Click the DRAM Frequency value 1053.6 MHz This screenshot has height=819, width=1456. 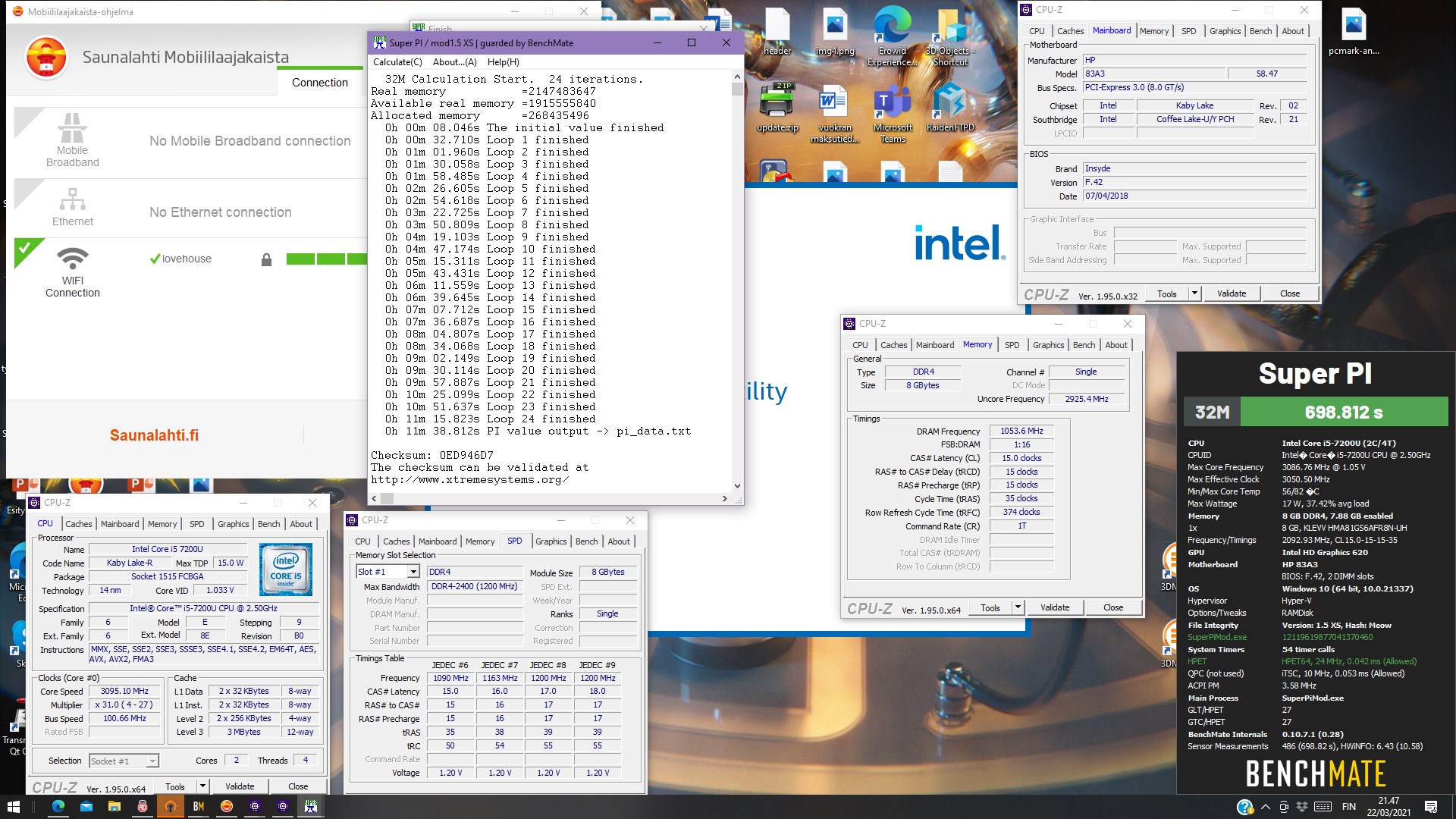[1021, 431]
